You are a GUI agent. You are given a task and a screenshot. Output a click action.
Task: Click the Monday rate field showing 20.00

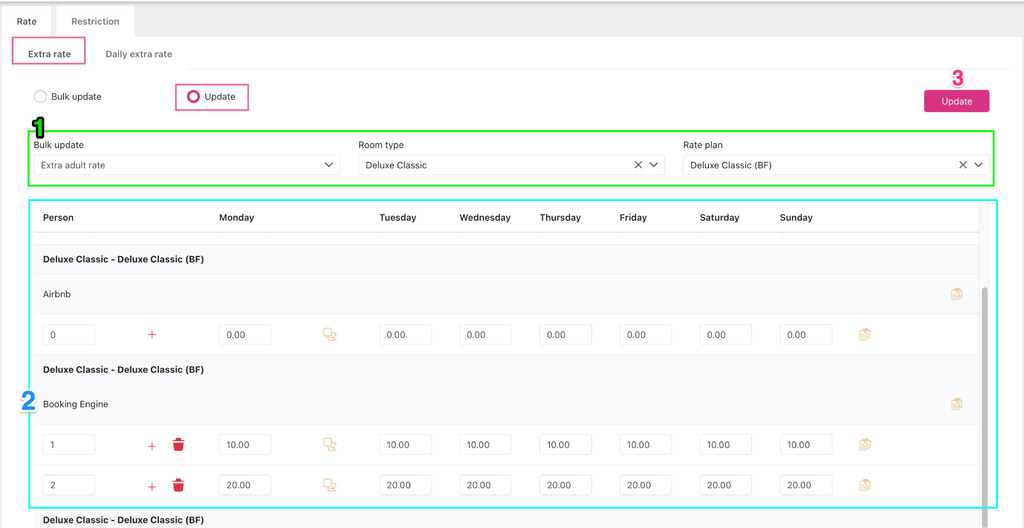pyautogui.click(x=245, y=486)
